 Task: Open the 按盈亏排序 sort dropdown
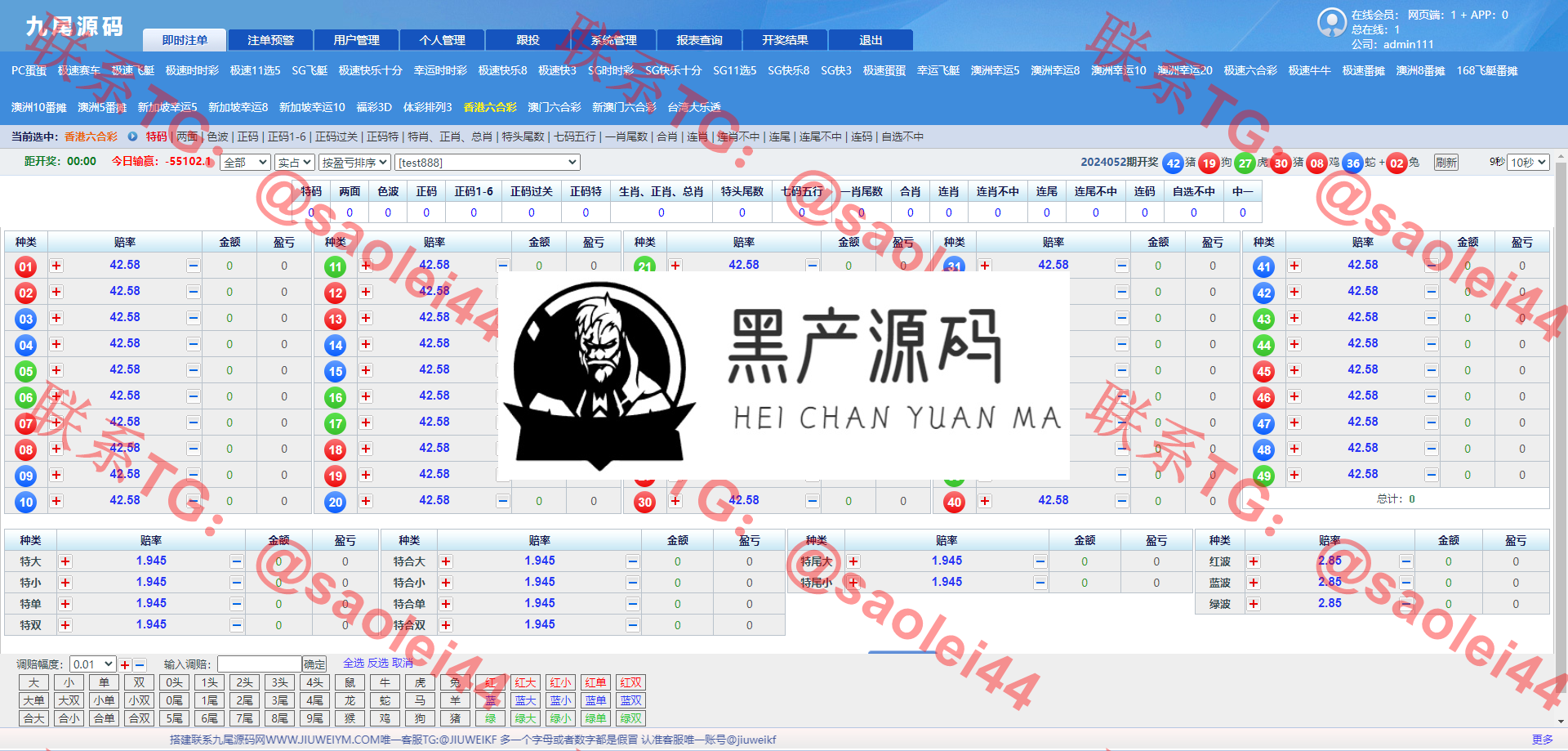[x=354, y=163]
